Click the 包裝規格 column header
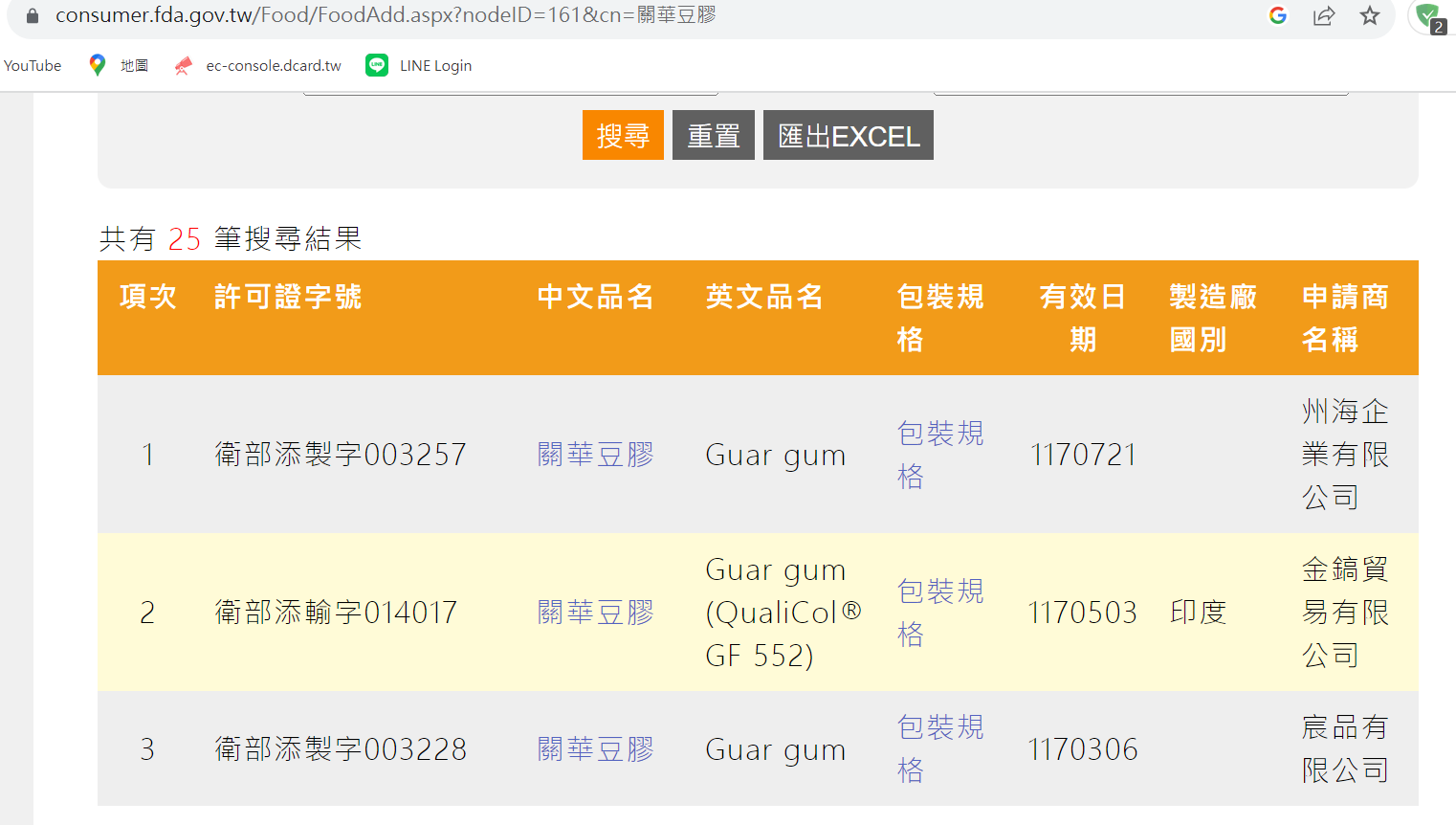The height and width of the screenshot is (825, 1456). [x=940, y=318]
